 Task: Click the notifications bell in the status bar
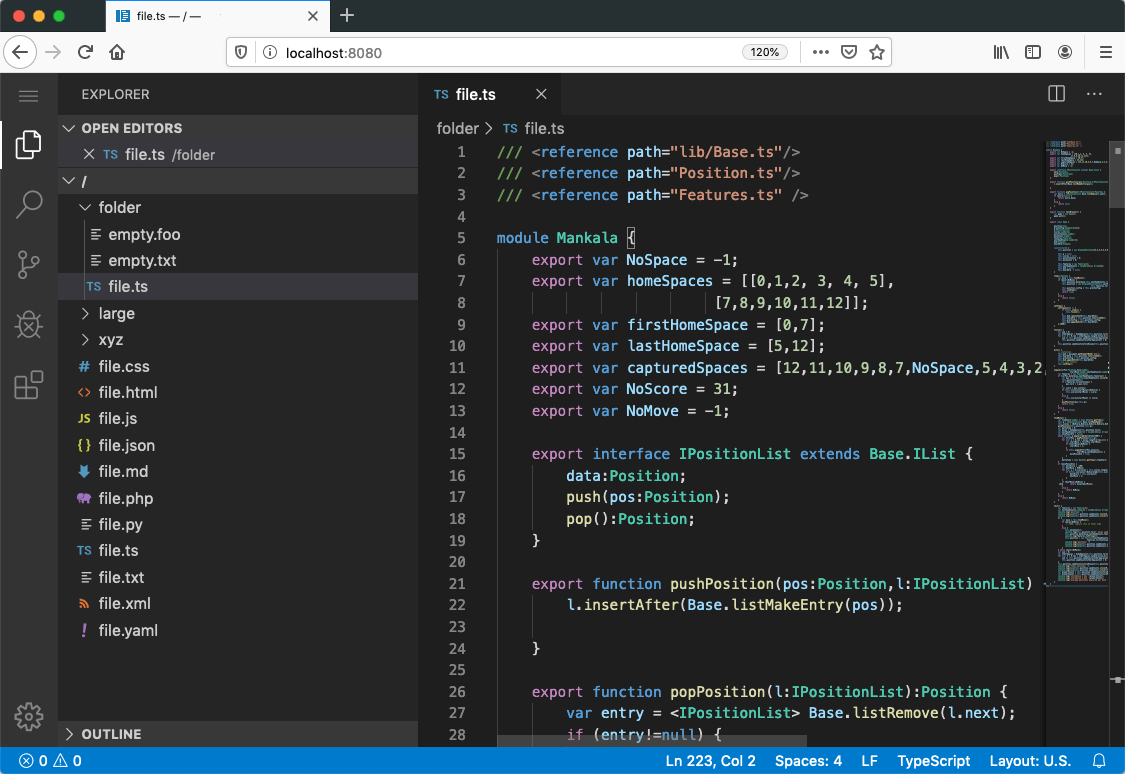[x=1099, y=761]
